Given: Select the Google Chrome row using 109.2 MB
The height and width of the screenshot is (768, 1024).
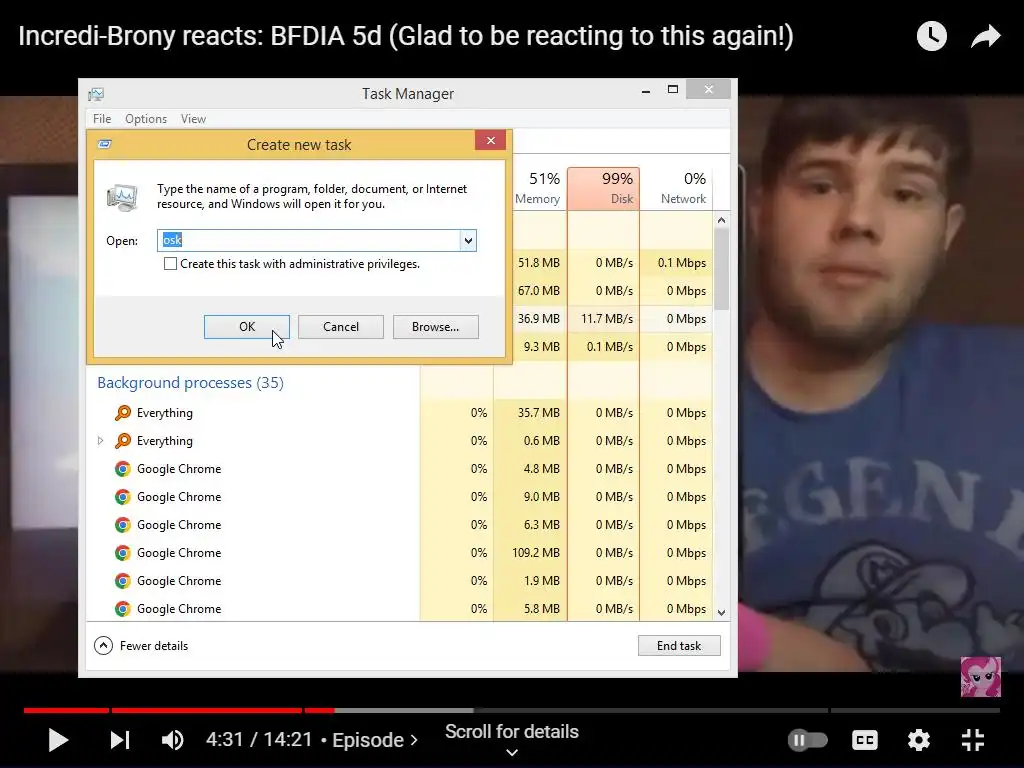Looking at the screenshot, I should click(400, 553).
